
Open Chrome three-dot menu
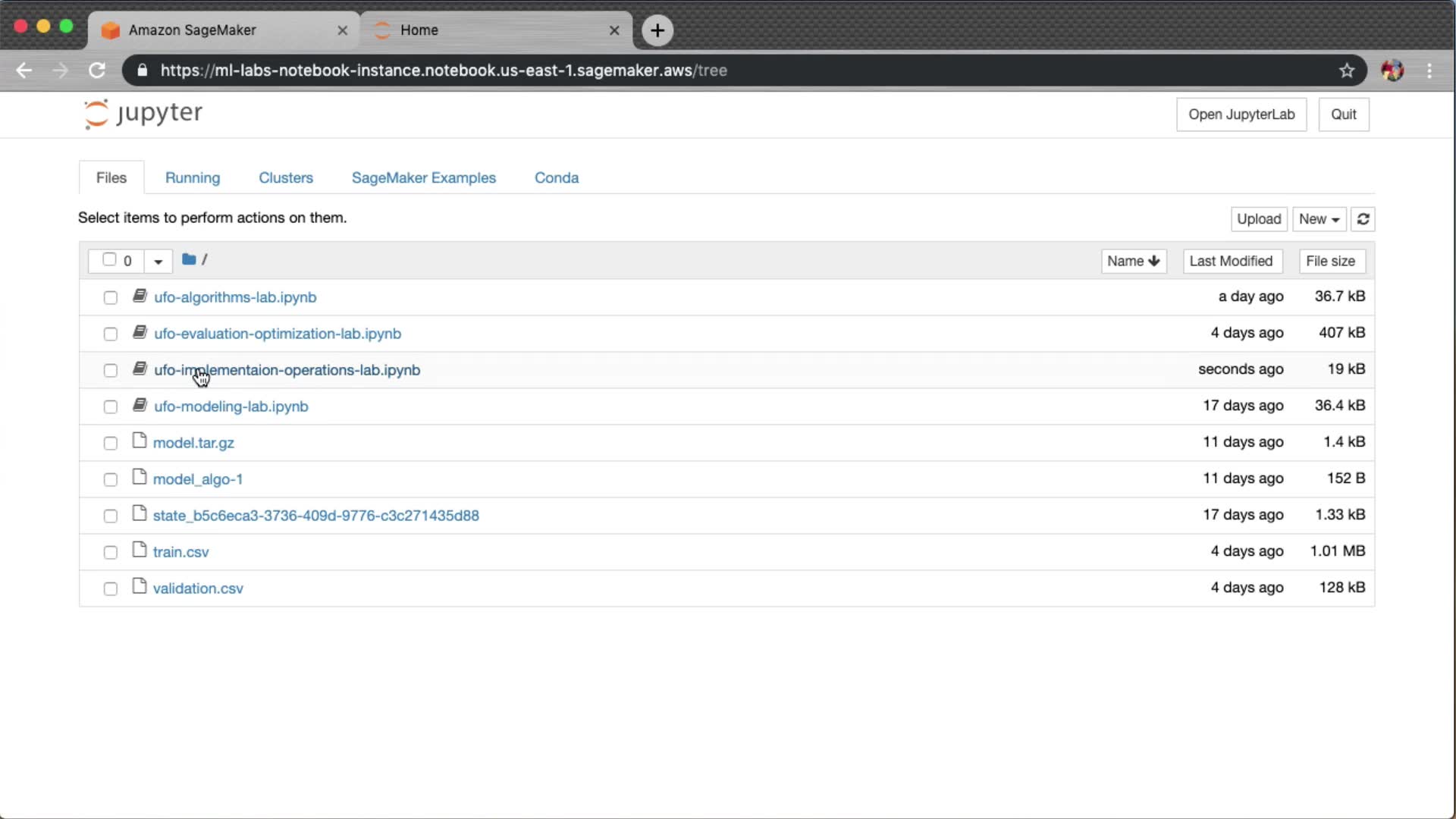click(x=1429, y=71)
